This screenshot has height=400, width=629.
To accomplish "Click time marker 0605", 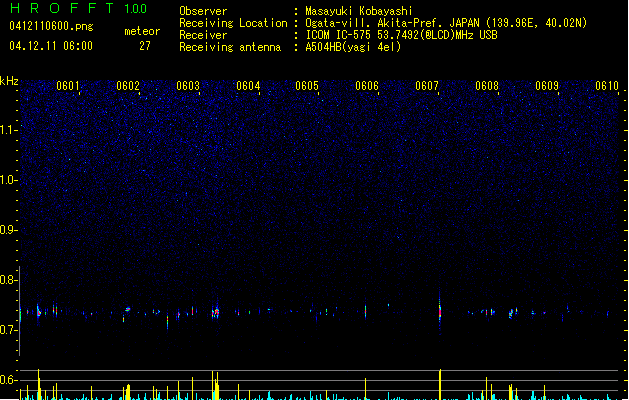I will click(307, 85).
